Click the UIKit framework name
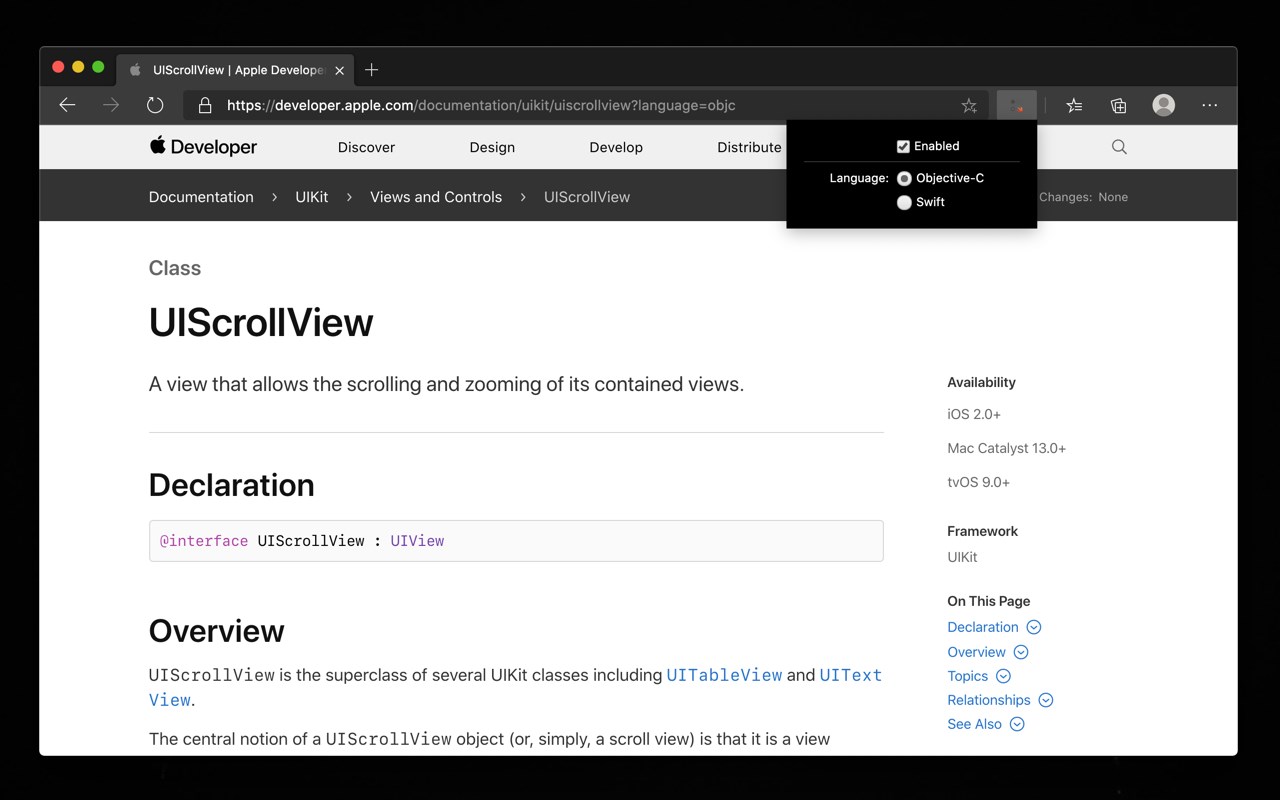The height and width of the screenshot is (800, 1280). point(962,557)
